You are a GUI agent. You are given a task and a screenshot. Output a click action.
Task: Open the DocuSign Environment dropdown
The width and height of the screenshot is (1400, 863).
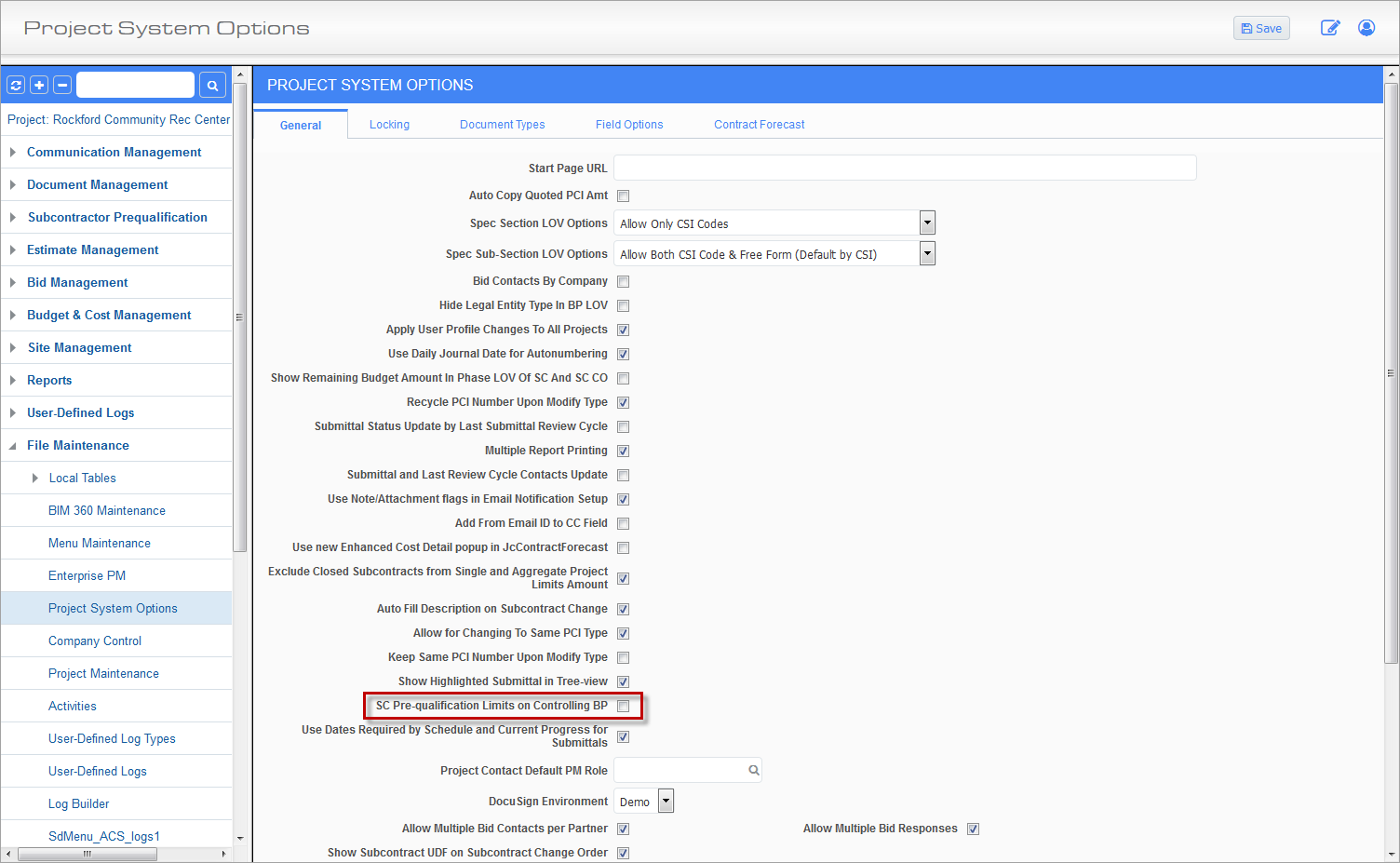tap(666, 802)
